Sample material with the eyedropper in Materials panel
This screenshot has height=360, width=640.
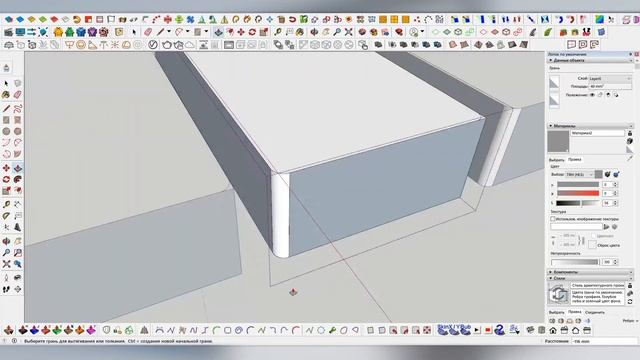pos(630,158)
